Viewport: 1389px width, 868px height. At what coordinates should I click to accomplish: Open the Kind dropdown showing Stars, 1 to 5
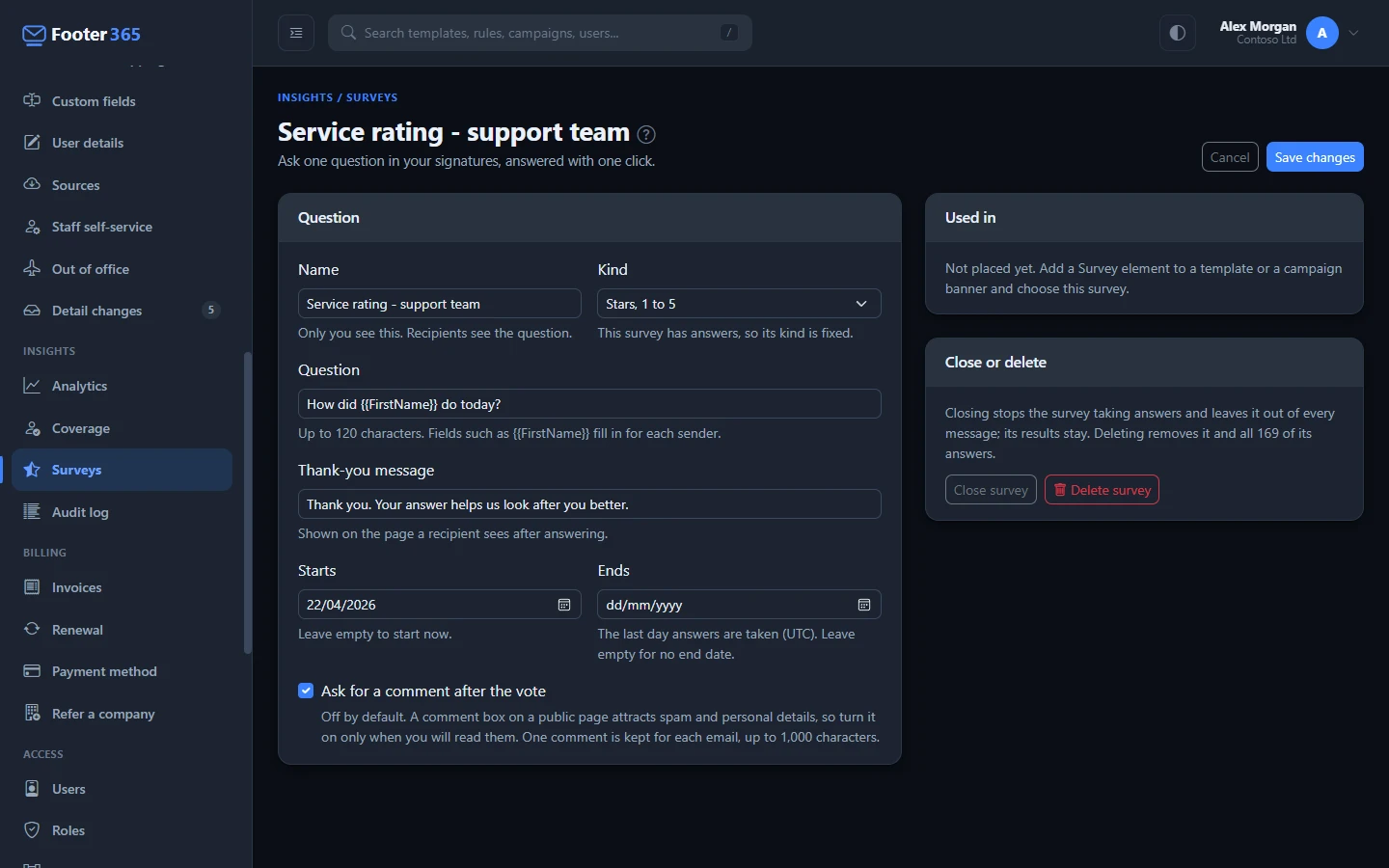[x=739, y=304]
